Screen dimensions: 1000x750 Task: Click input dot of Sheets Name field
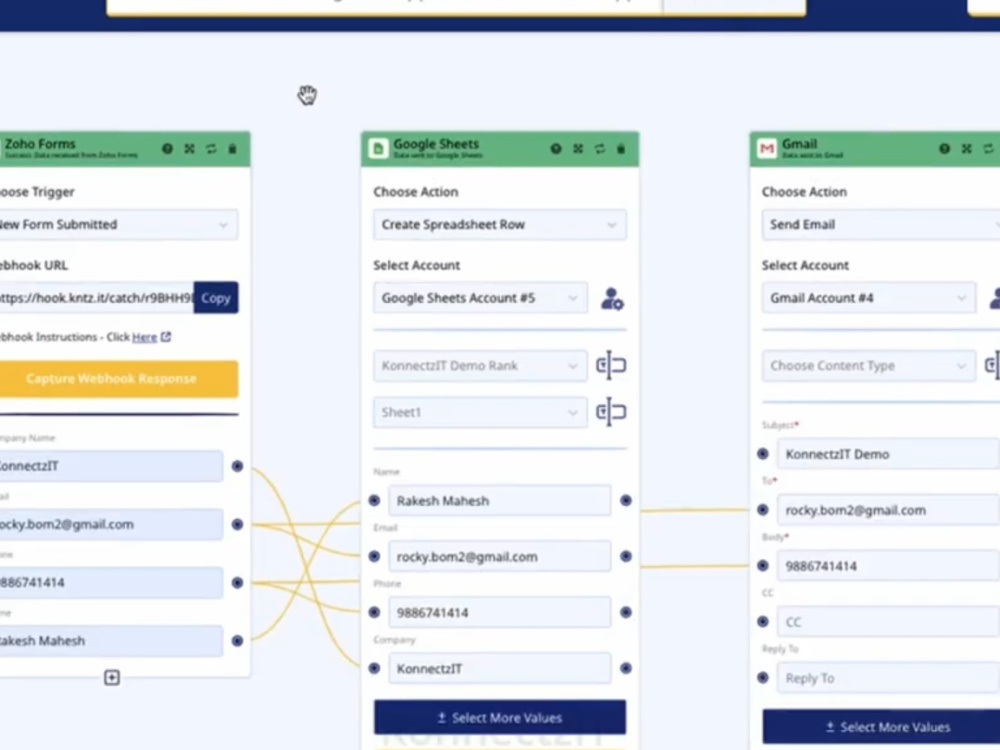click(374, 501)
